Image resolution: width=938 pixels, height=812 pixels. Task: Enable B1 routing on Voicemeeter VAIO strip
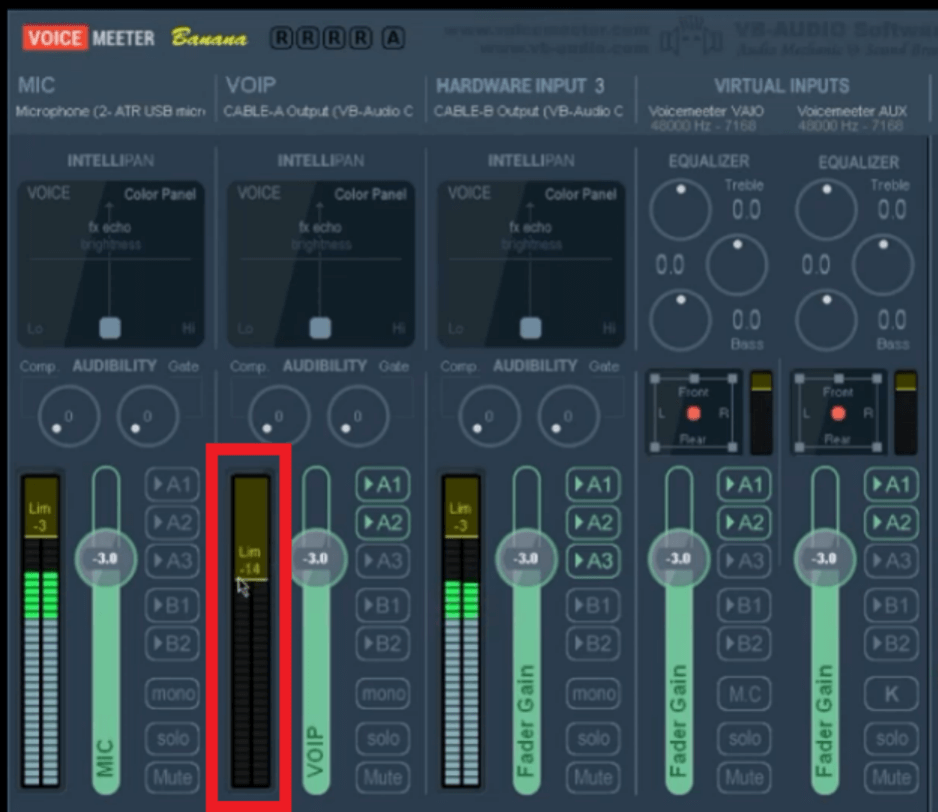[744, 606]
